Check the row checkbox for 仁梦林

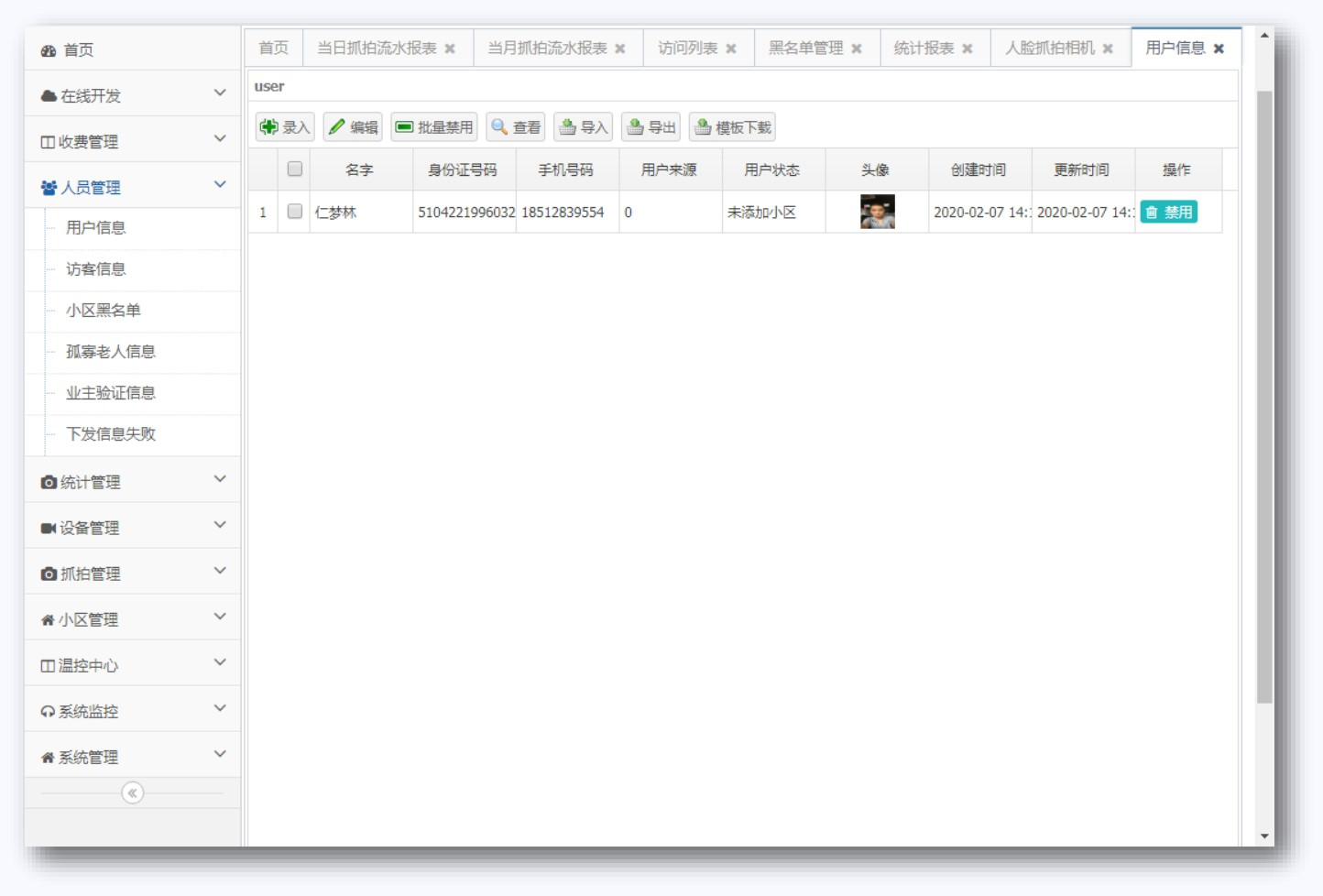[295, 212]
